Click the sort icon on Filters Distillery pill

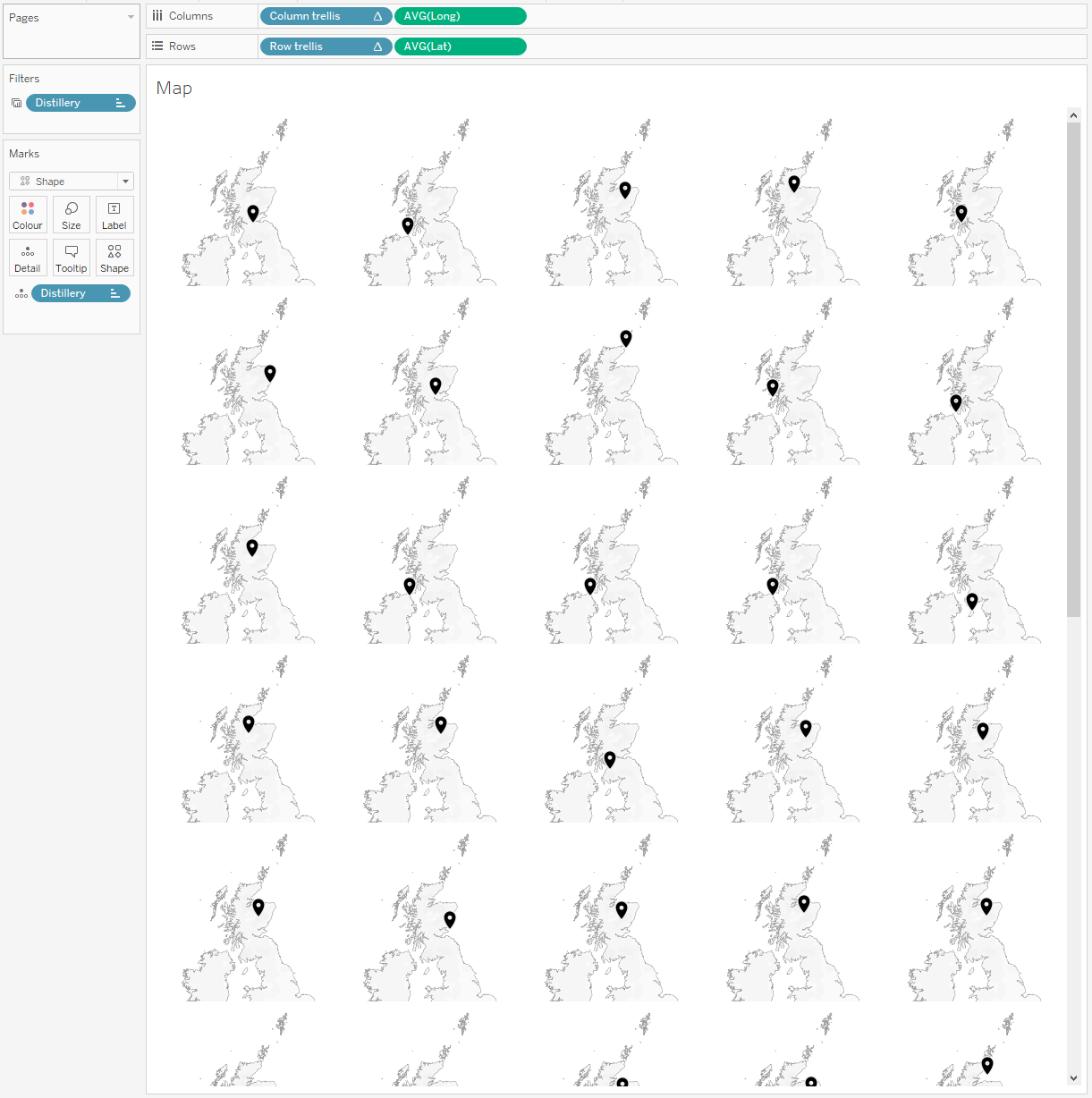pos(121,103)
